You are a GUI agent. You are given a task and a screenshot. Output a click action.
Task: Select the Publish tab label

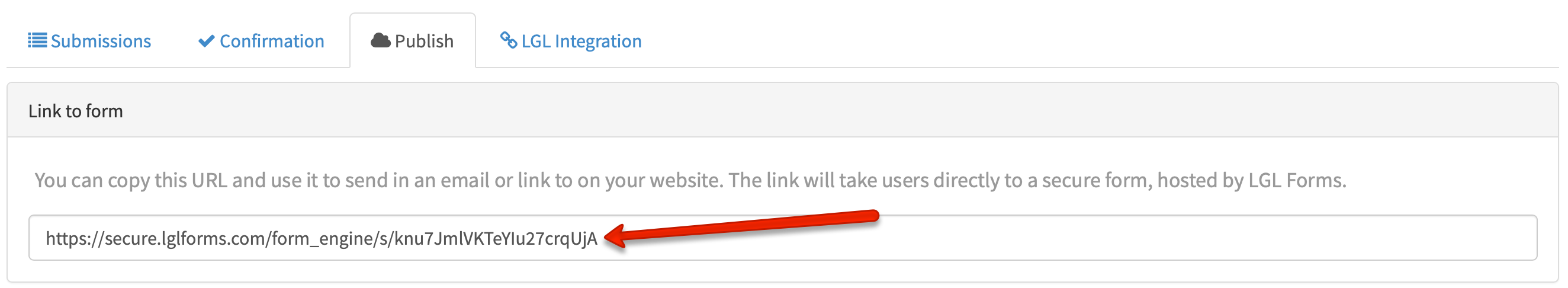point(424,41)
